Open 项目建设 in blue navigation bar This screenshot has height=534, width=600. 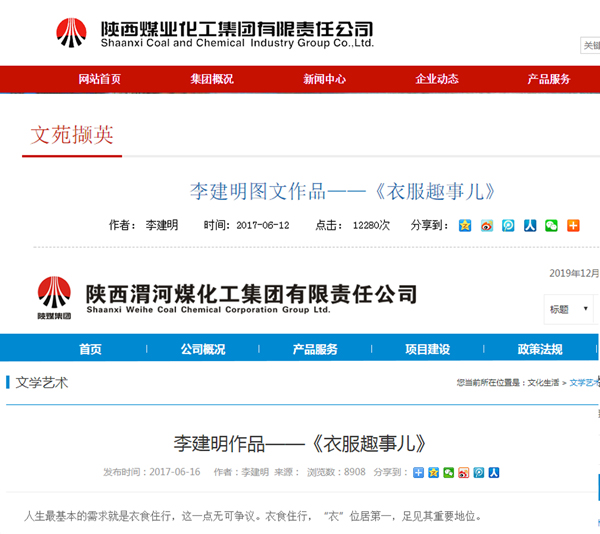(x=427, y=349)
